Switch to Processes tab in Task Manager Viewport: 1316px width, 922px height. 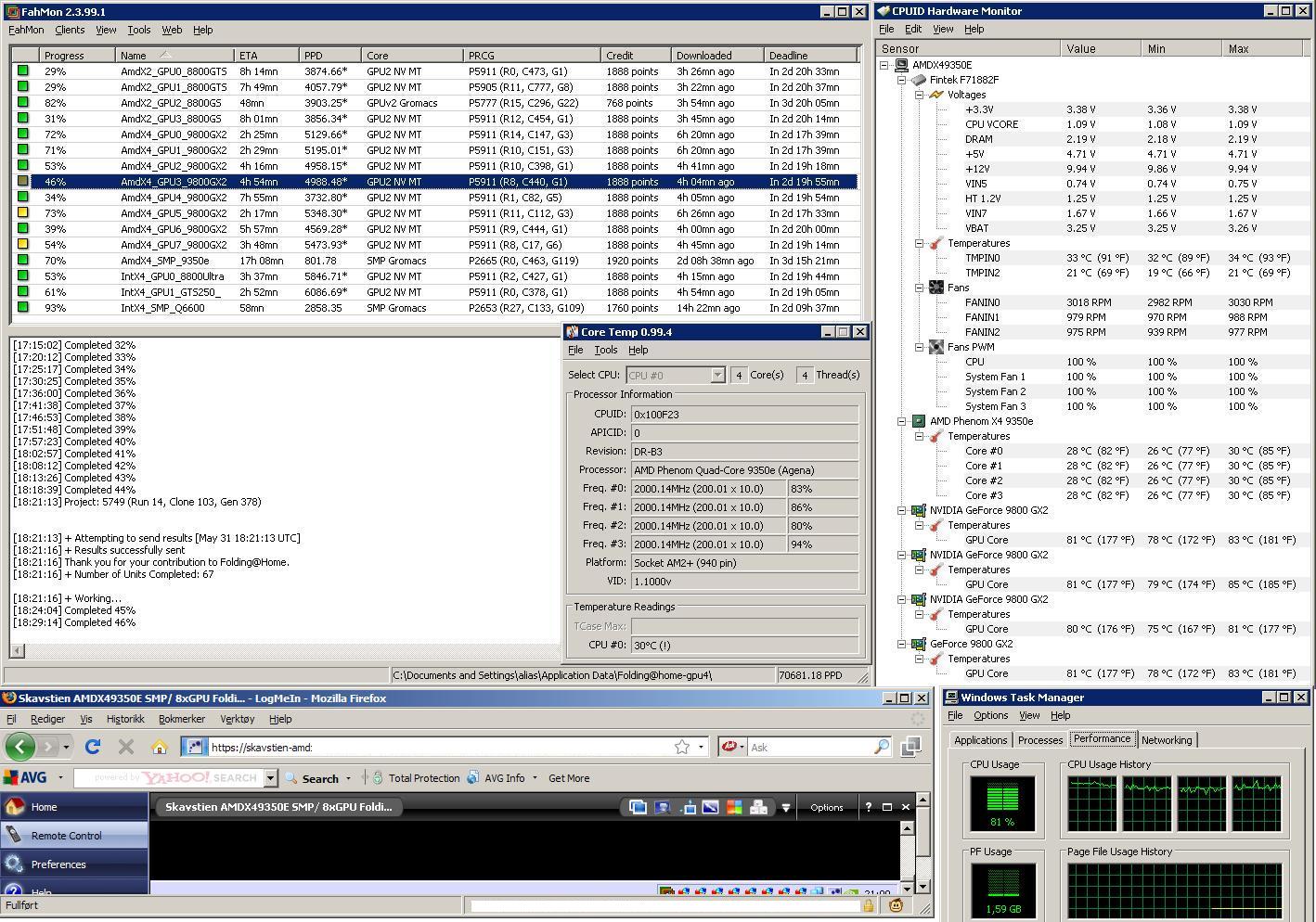pyautogui.click(x=1039, y=740)
